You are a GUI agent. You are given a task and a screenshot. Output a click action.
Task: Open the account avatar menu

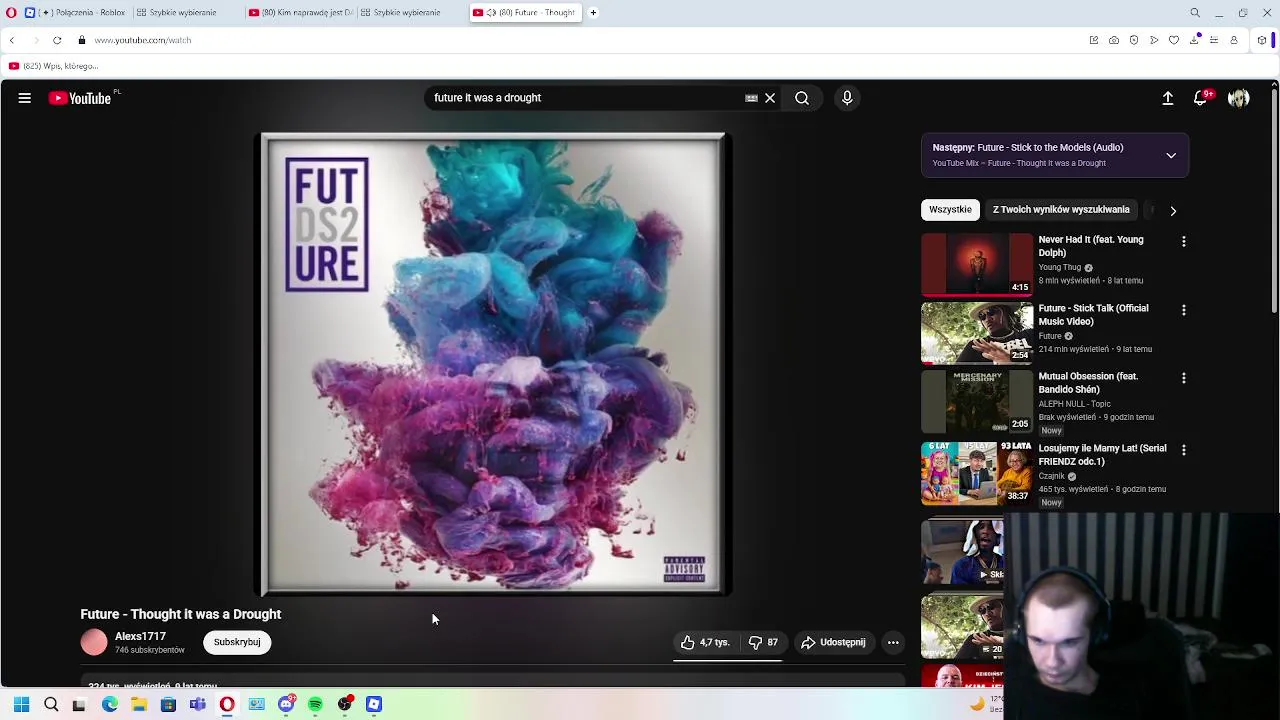[1238, 98]
